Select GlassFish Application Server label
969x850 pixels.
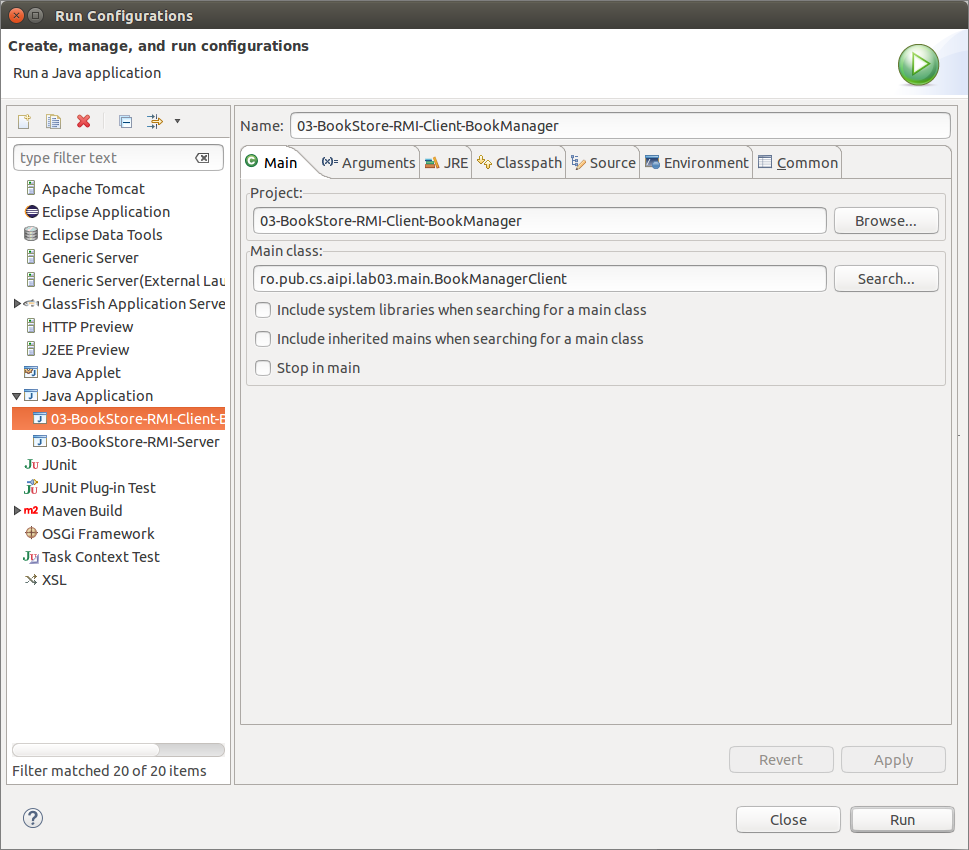click(x=133, y=304)
